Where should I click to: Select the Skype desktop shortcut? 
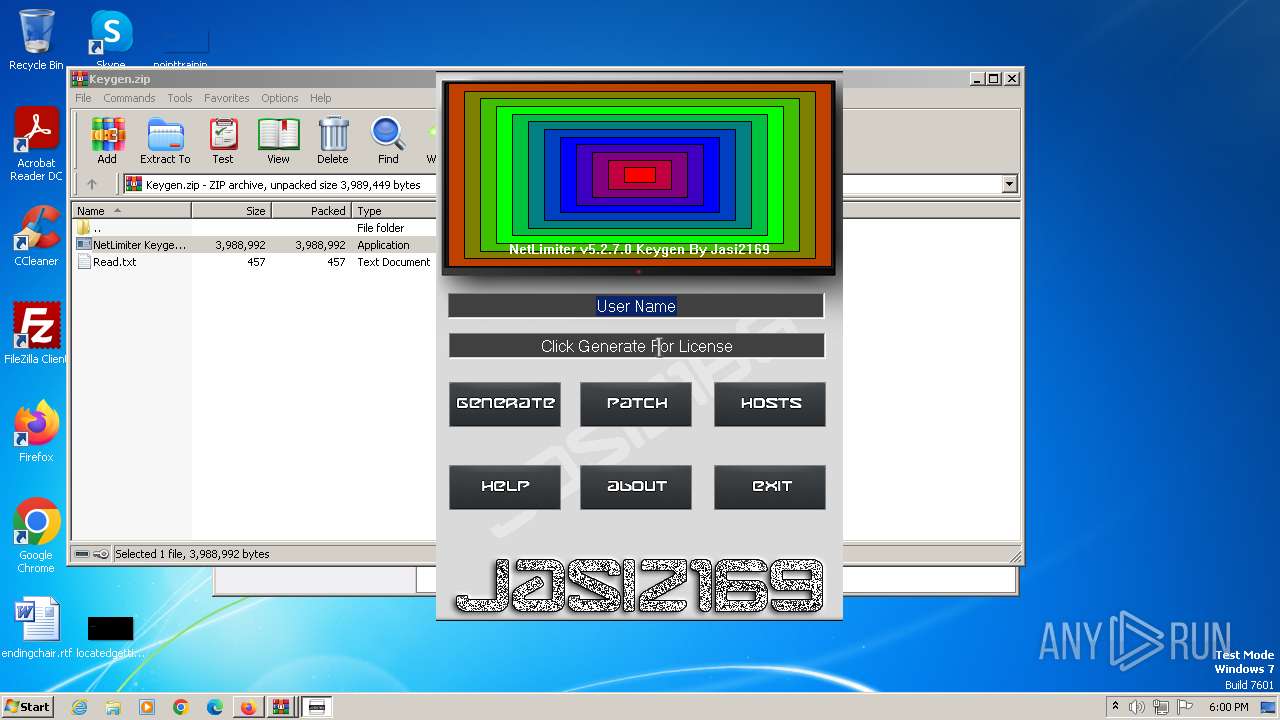pyautogui.click(x=110, y=40)
